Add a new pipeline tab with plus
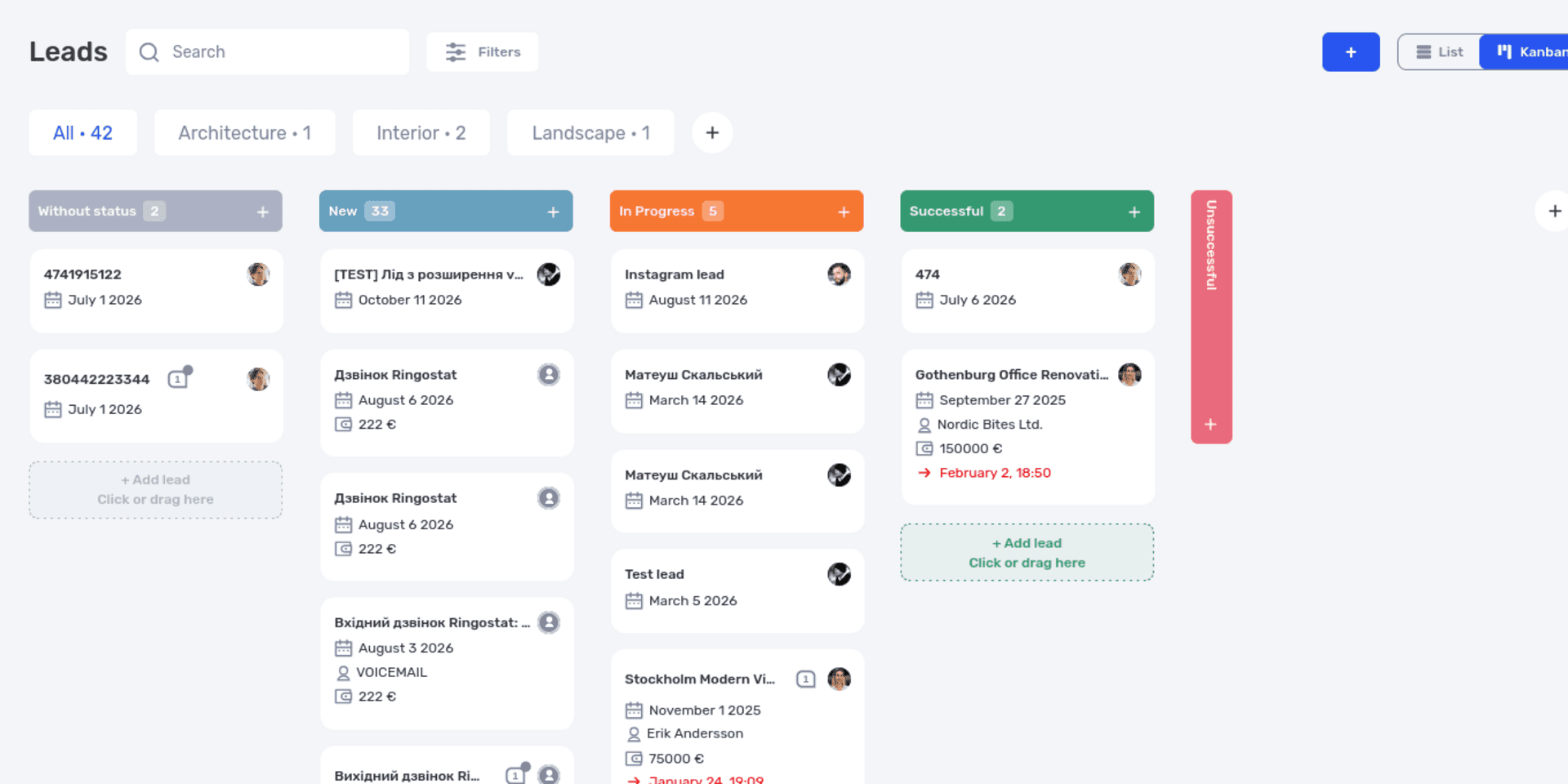Viewport: 1568px width, 784px height. pos(712,132)
